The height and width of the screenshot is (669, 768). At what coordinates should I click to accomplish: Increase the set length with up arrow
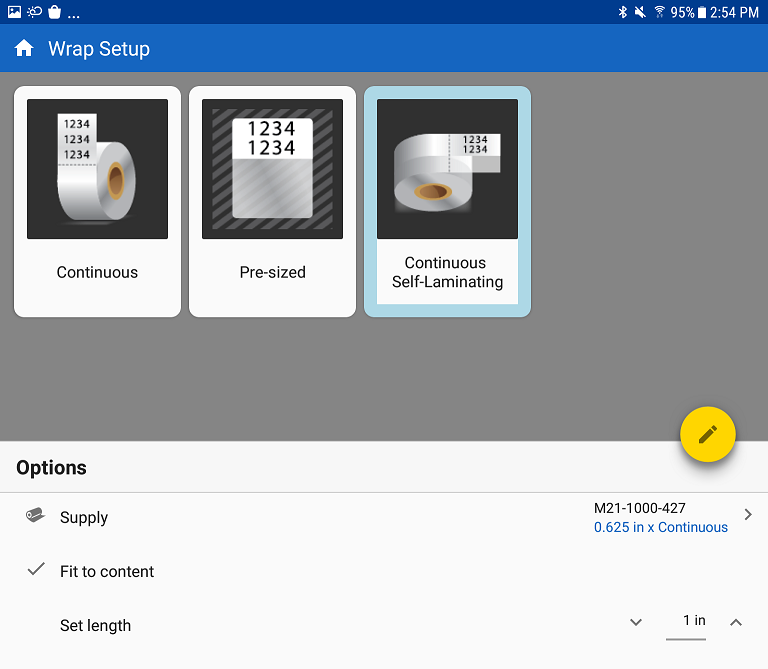pos(736,622)
